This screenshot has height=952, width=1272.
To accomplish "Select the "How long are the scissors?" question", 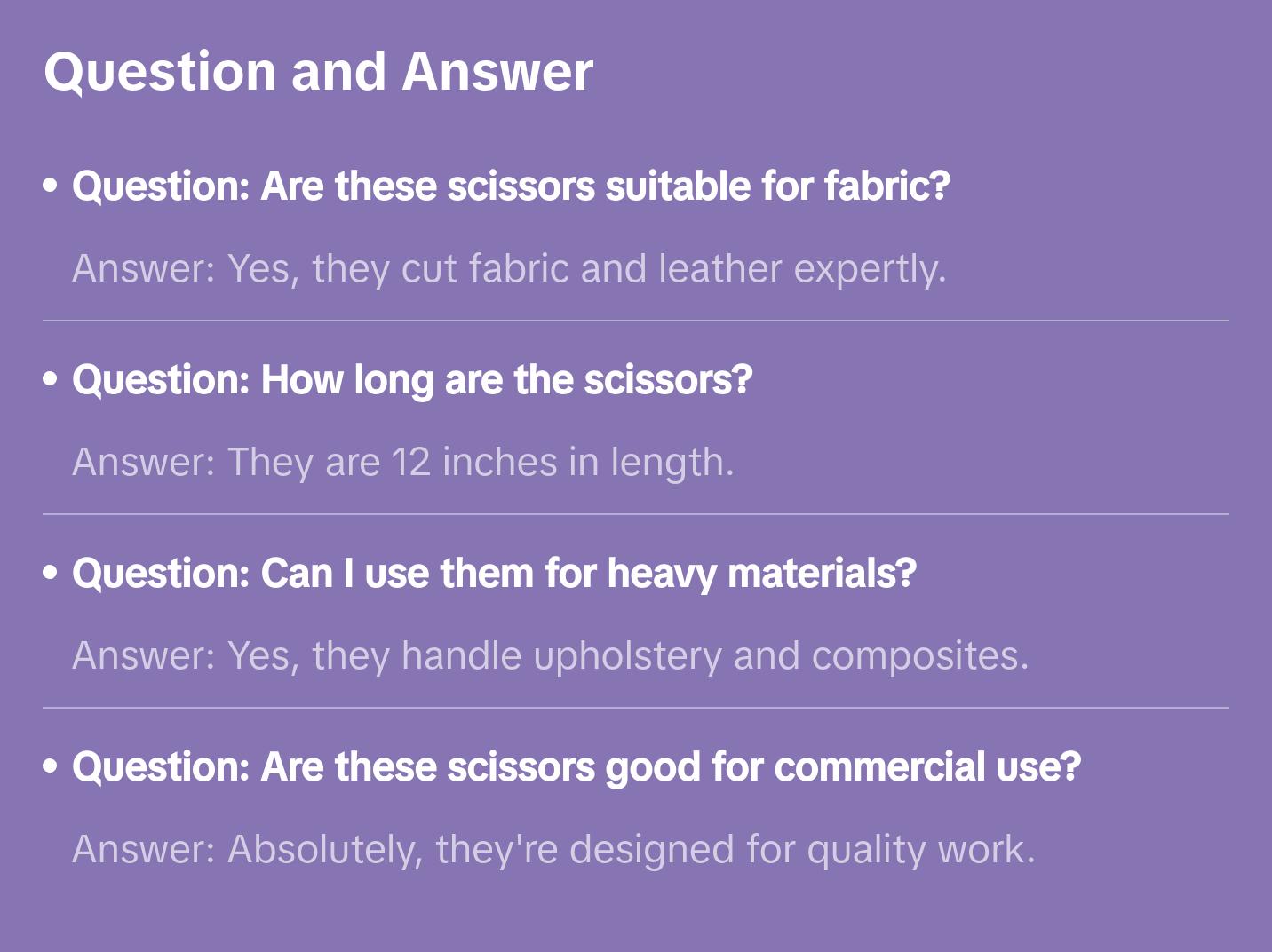I will (412, 380).
